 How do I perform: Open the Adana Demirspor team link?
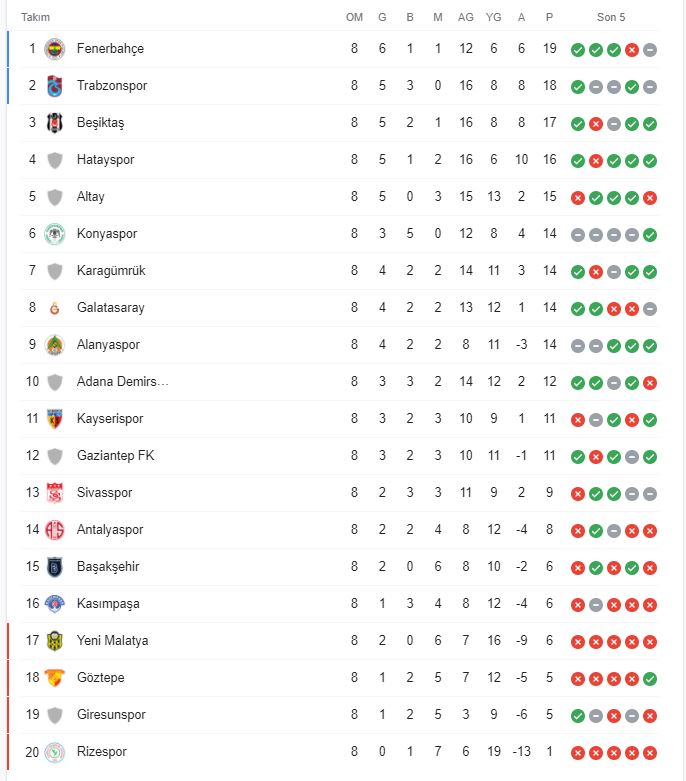123,382
